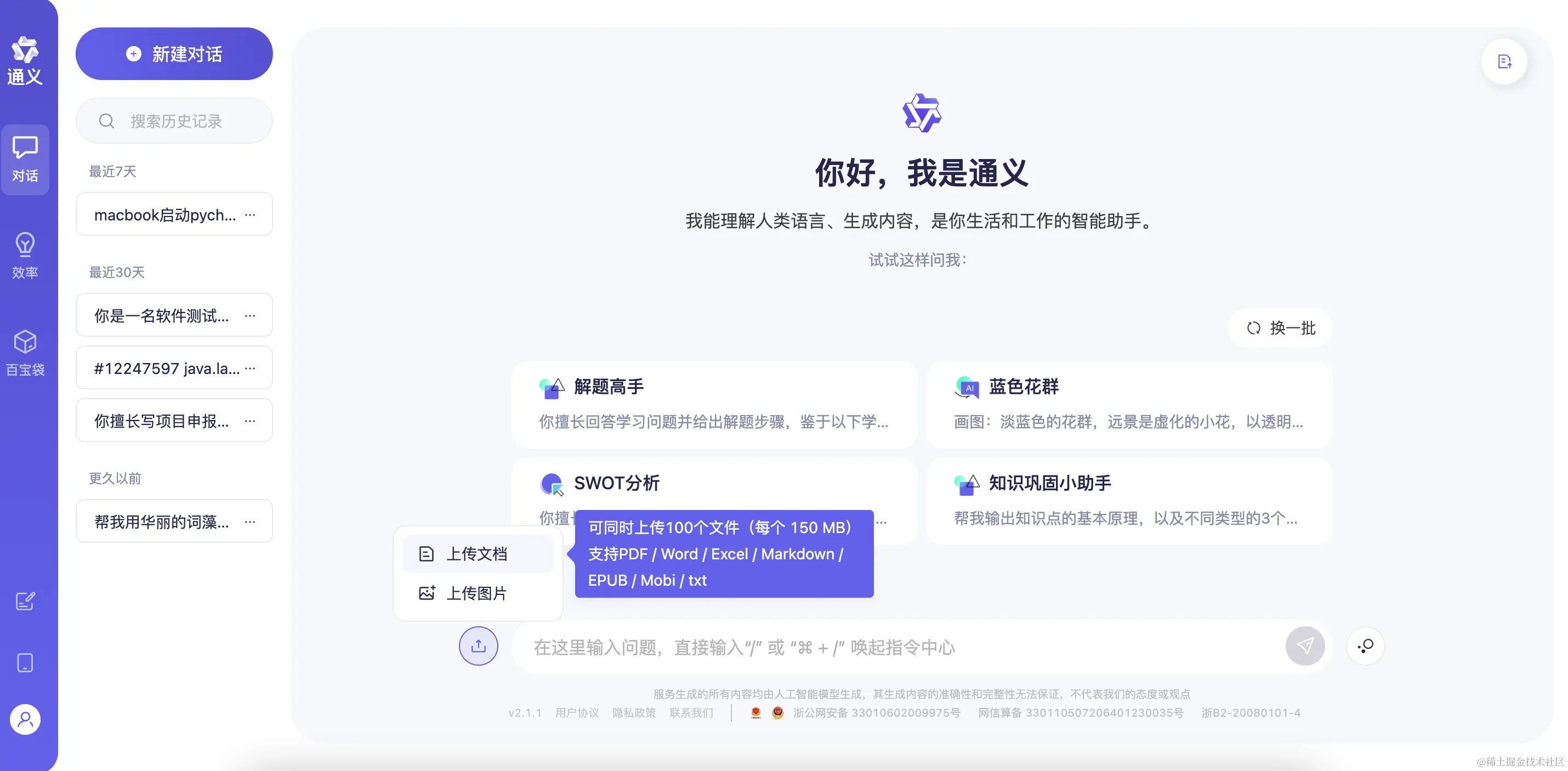The width and height of the screenshot is (1568, 771).
Task: Open more options for macbook启动pych conversation
Action: (x=250, y=214)
